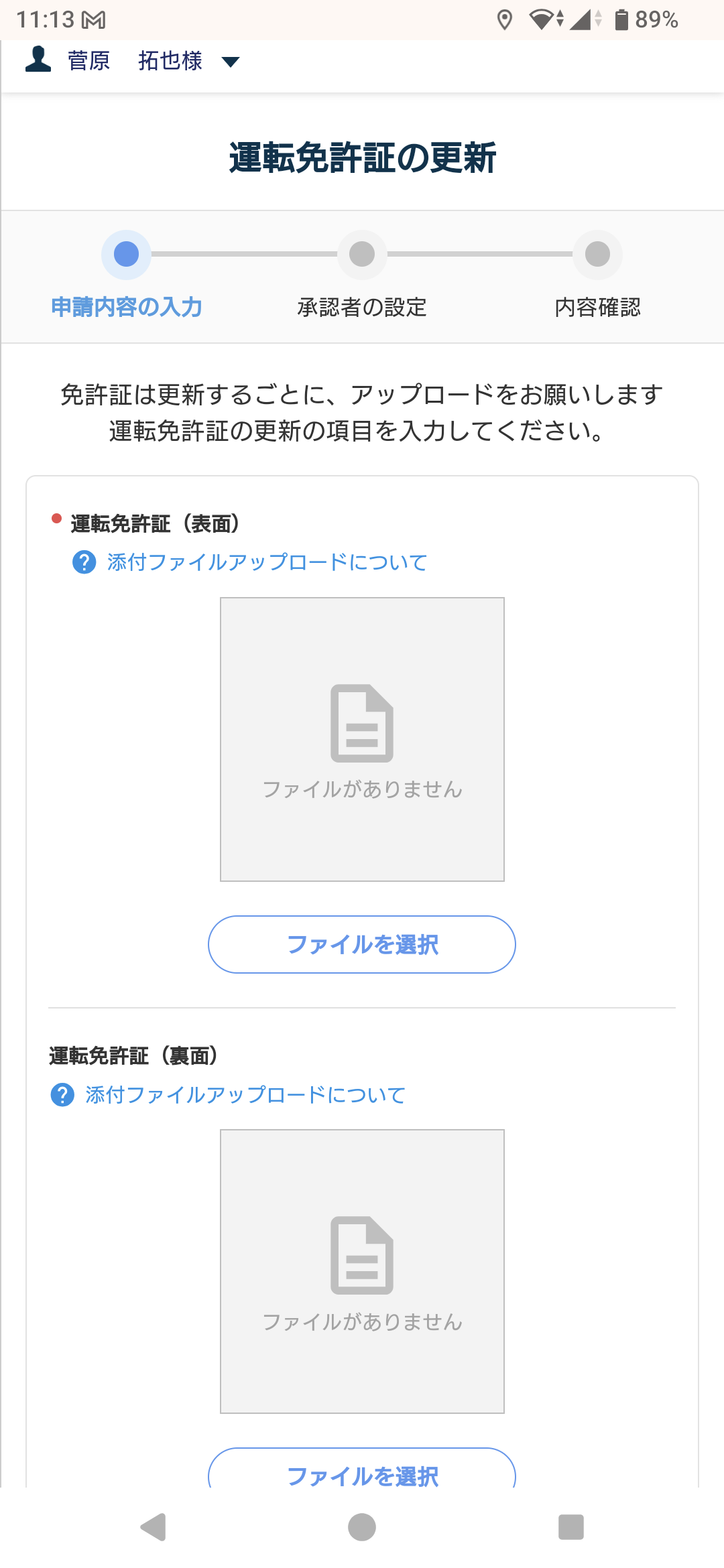The height and width of the screenshot is (1568, 724).
Task: Tap the 内容確認 step label
Action: 597,308
